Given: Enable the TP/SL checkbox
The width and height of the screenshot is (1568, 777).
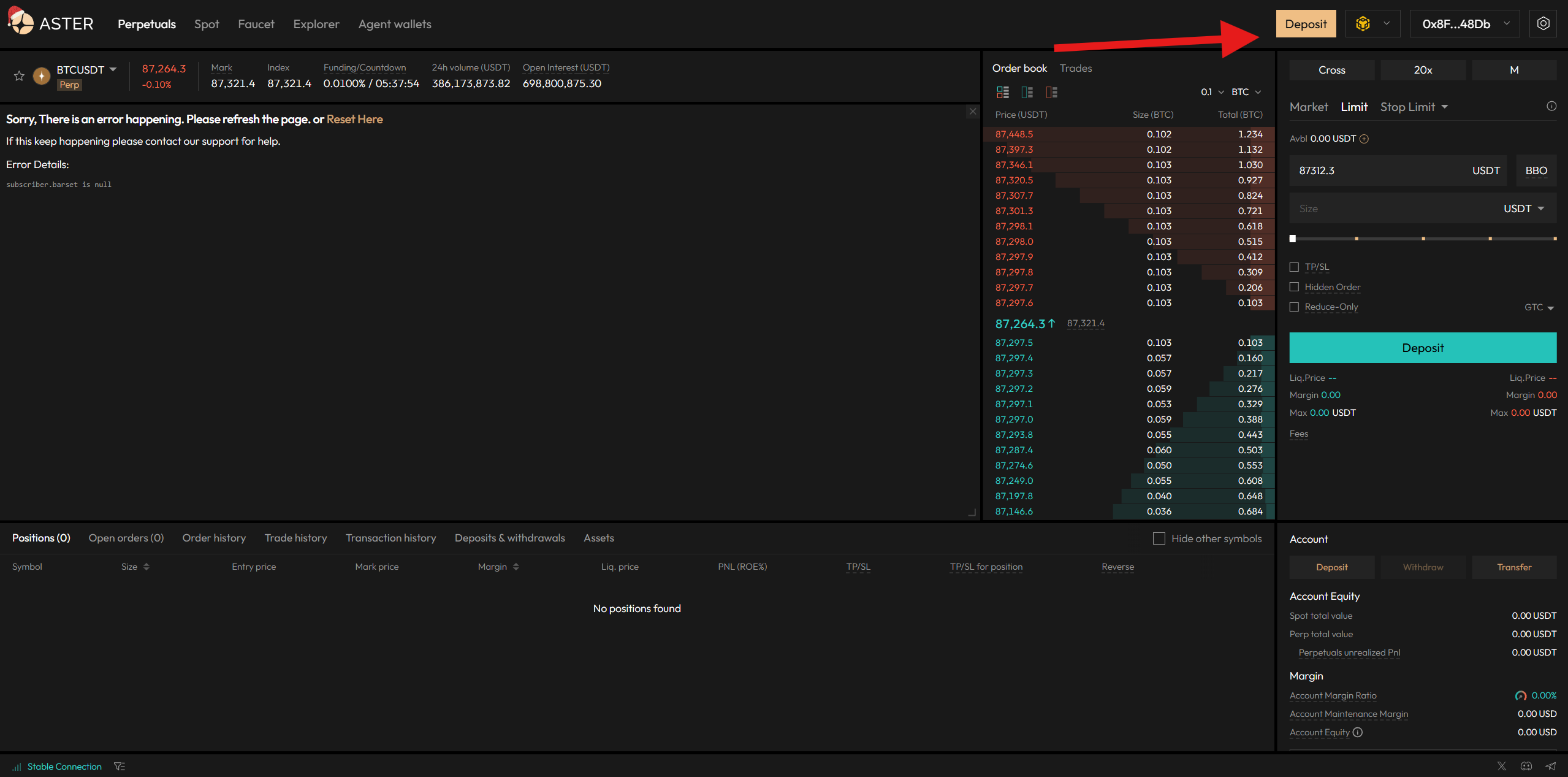Looking at the screenshot, I should [1294, 267].
